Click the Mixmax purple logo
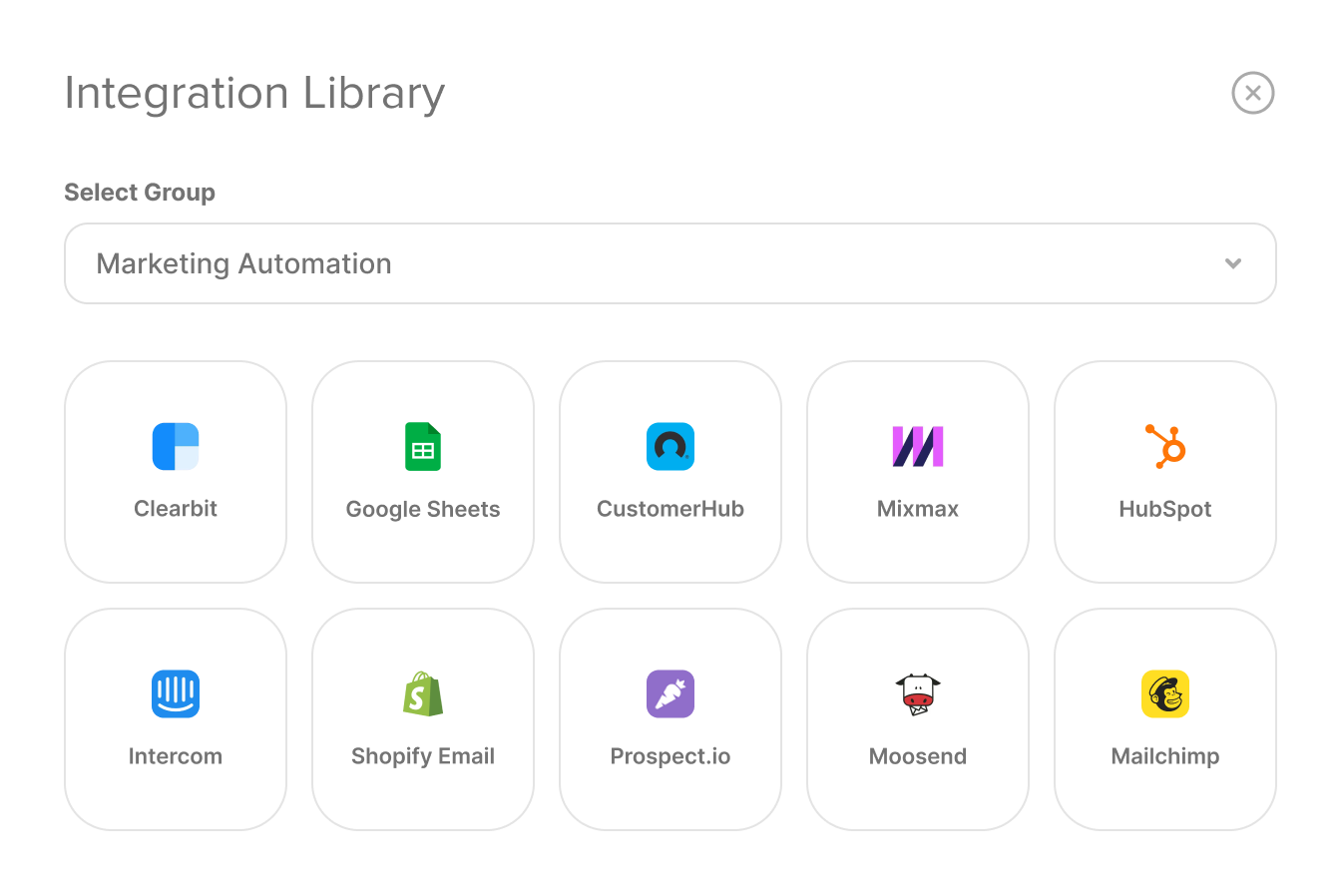This screenshot has height=896, width=1342. pos(918,446)
